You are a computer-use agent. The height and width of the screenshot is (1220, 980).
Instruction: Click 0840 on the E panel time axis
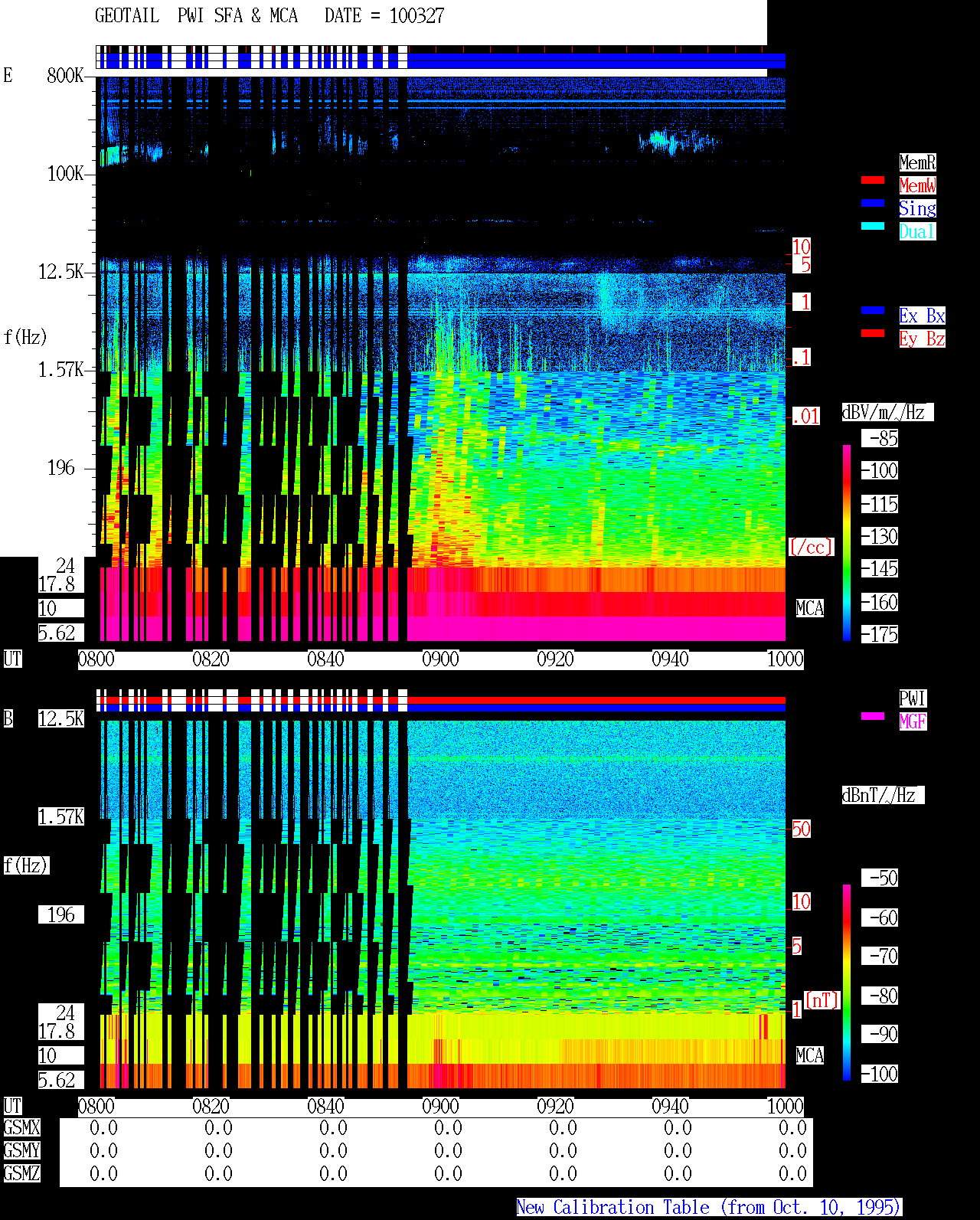(326, 659)
